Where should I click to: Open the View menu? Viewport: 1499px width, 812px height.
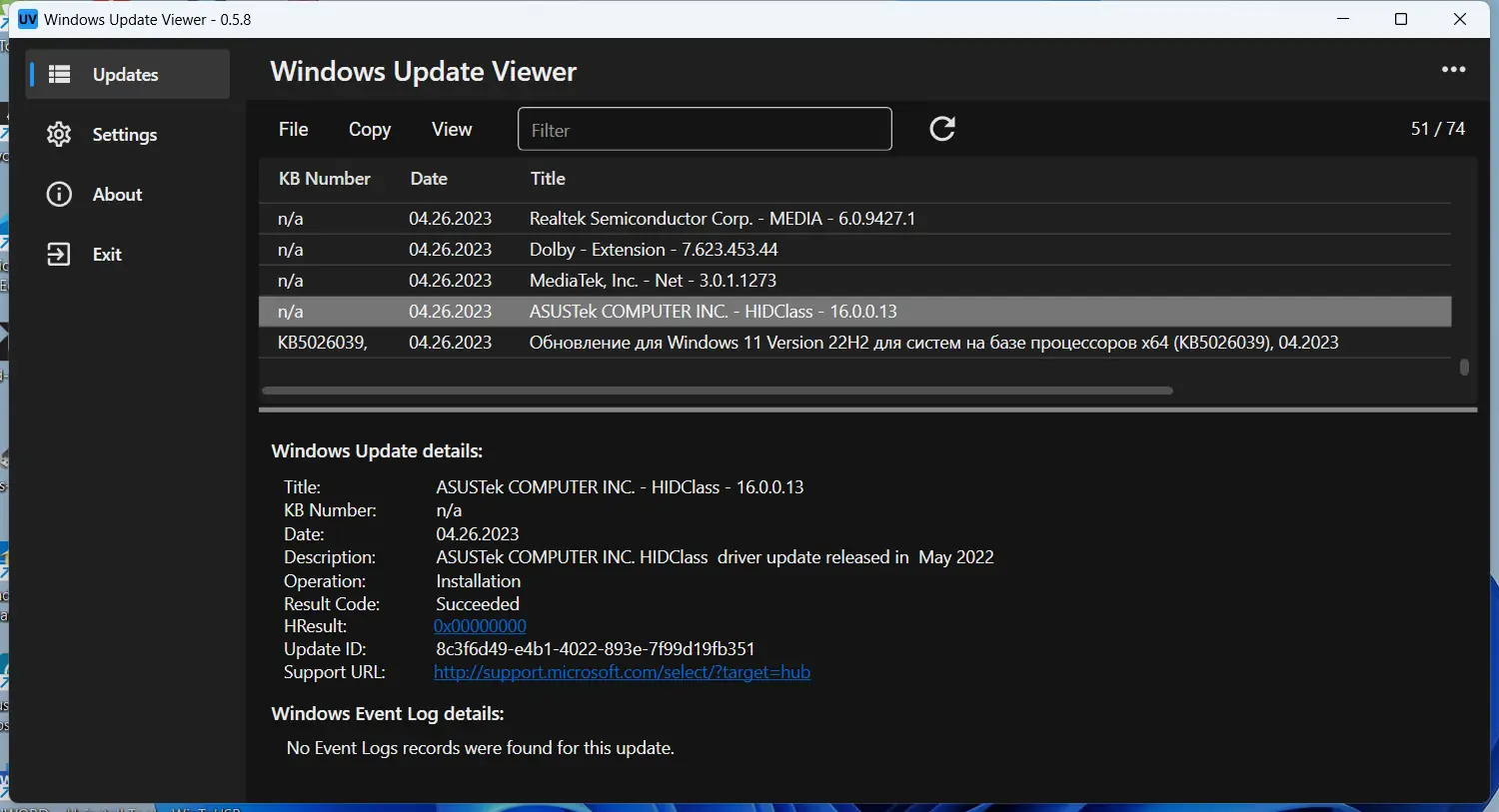point(452,130)
